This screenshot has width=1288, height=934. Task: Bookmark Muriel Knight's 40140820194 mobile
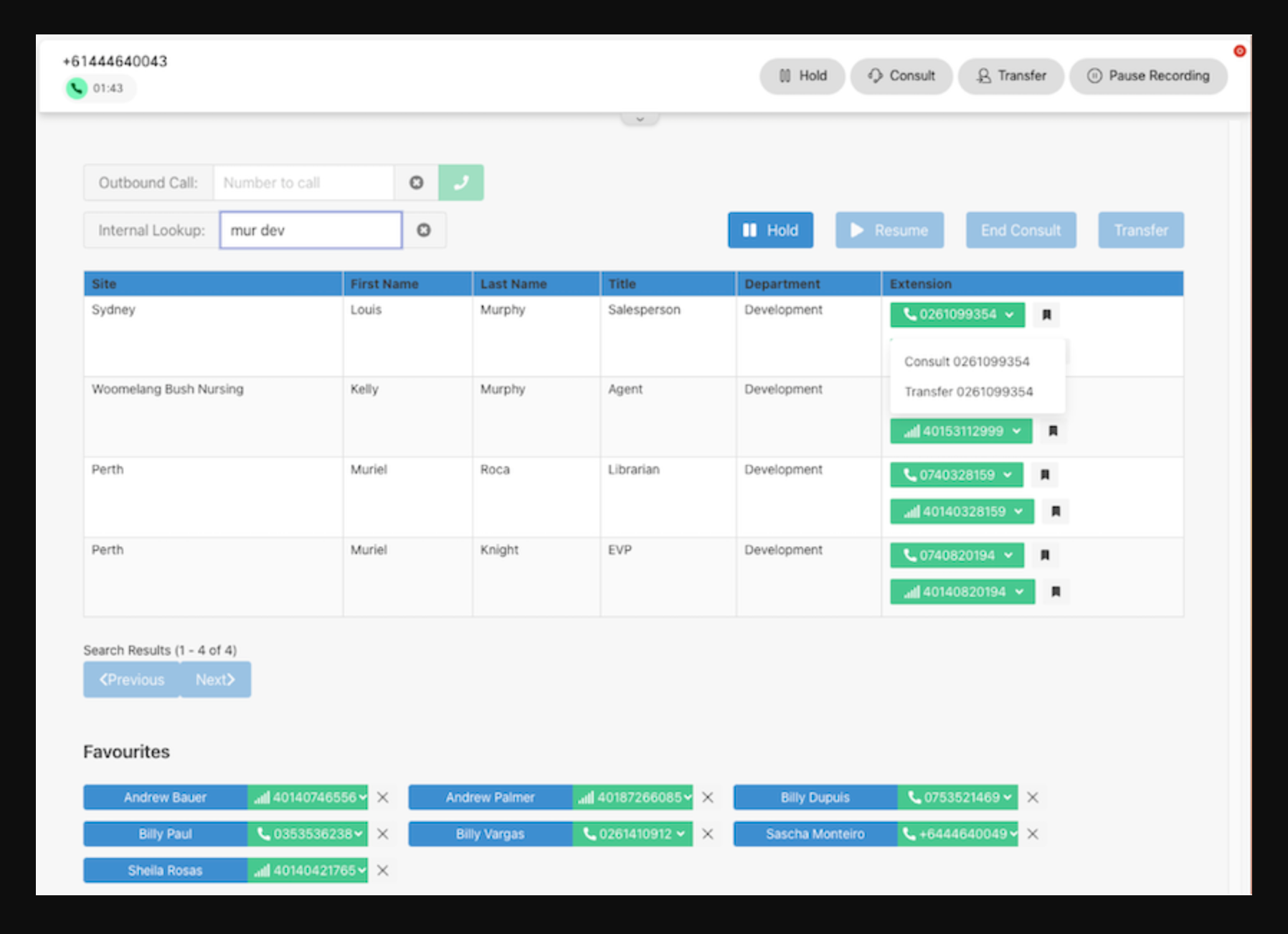click(x=1056, y=592)
